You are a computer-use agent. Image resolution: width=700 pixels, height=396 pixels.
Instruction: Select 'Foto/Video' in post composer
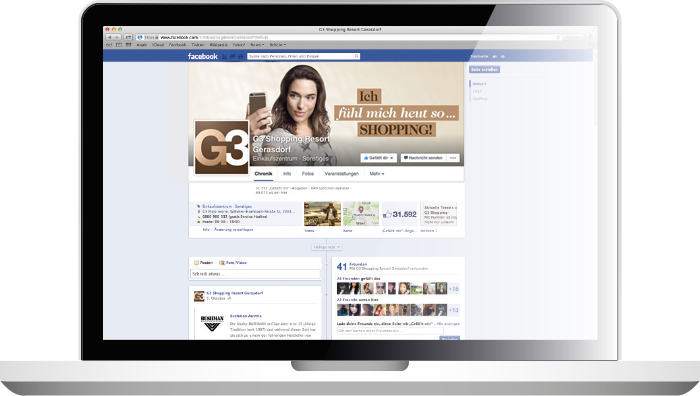[233, 263]
